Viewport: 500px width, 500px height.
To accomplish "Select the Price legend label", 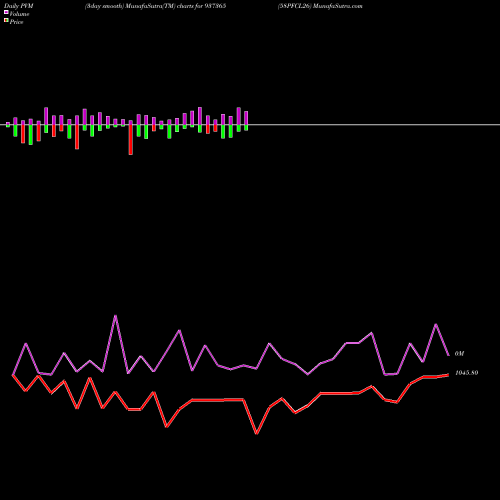I will point(16,22).
